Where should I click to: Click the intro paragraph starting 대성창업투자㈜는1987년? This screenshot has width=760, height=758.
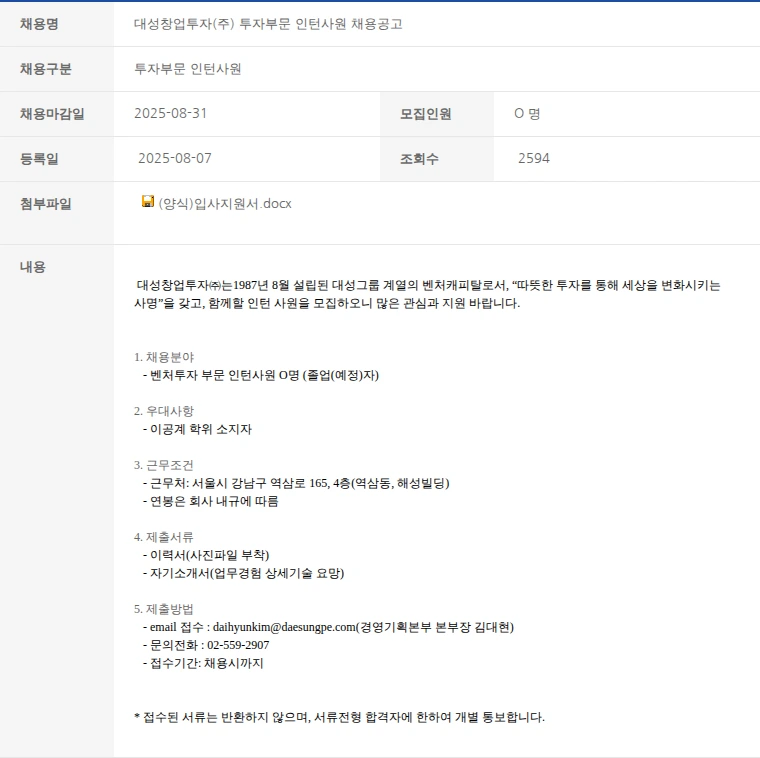click(427, 294)
